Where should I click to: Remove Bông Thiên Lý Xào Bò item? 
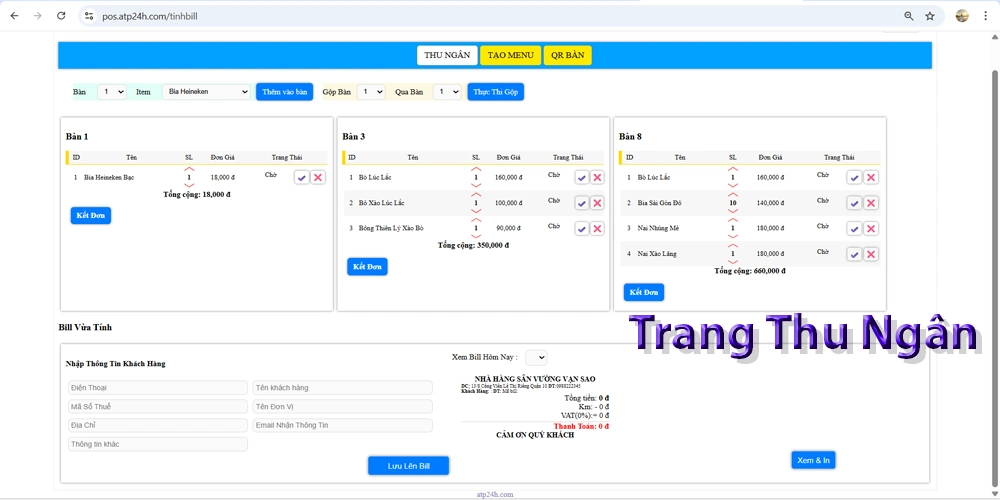coord(597,228)
